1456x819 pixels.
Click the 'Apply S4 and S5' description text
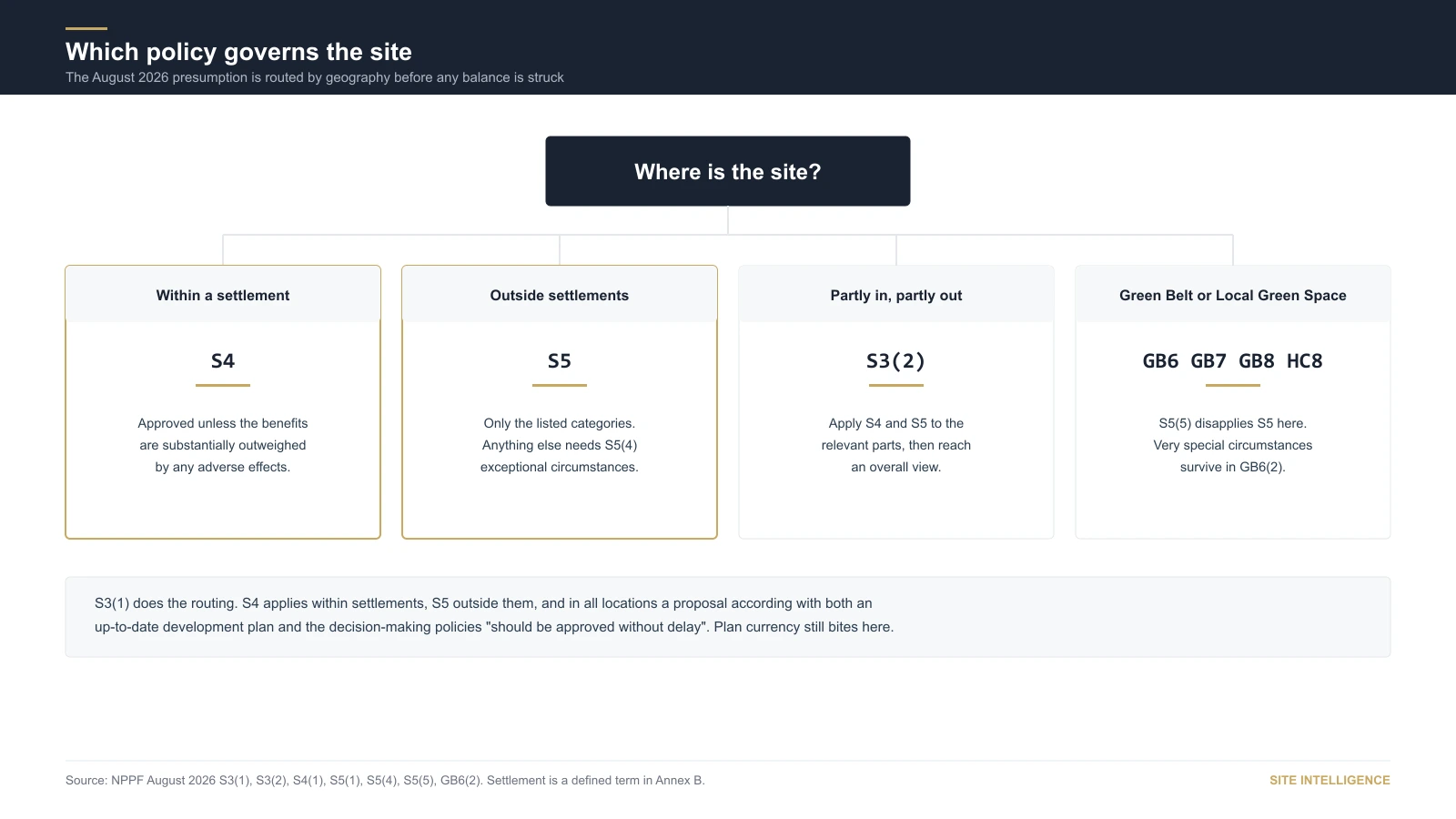(x=896, y=445)
